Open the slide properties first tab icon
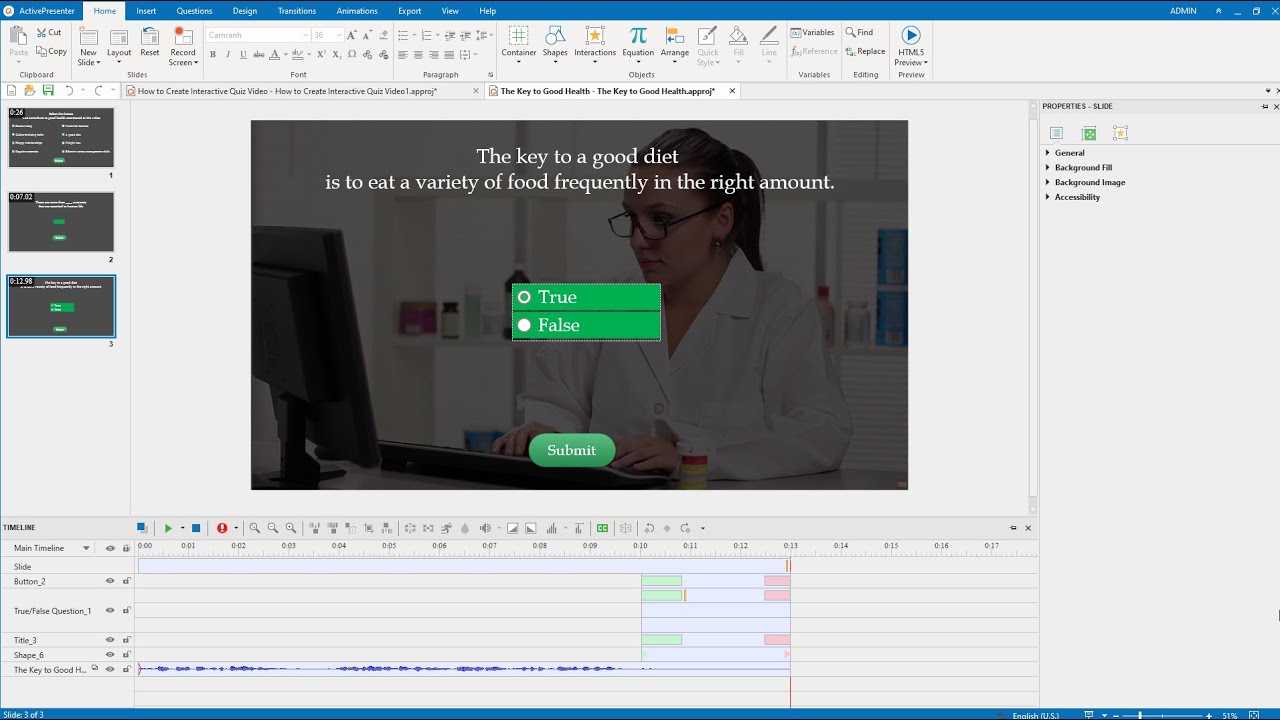 click(1056, 133)
